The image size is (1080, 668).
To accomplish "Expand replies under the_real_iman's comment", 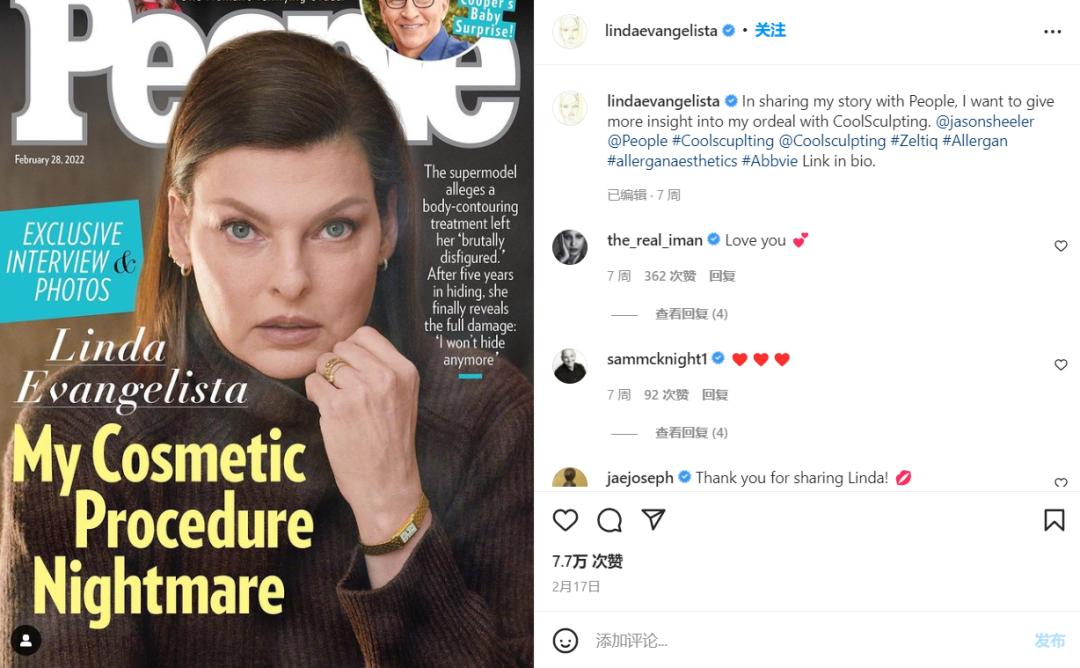I will pyautogui.click(x=691, y=314).
